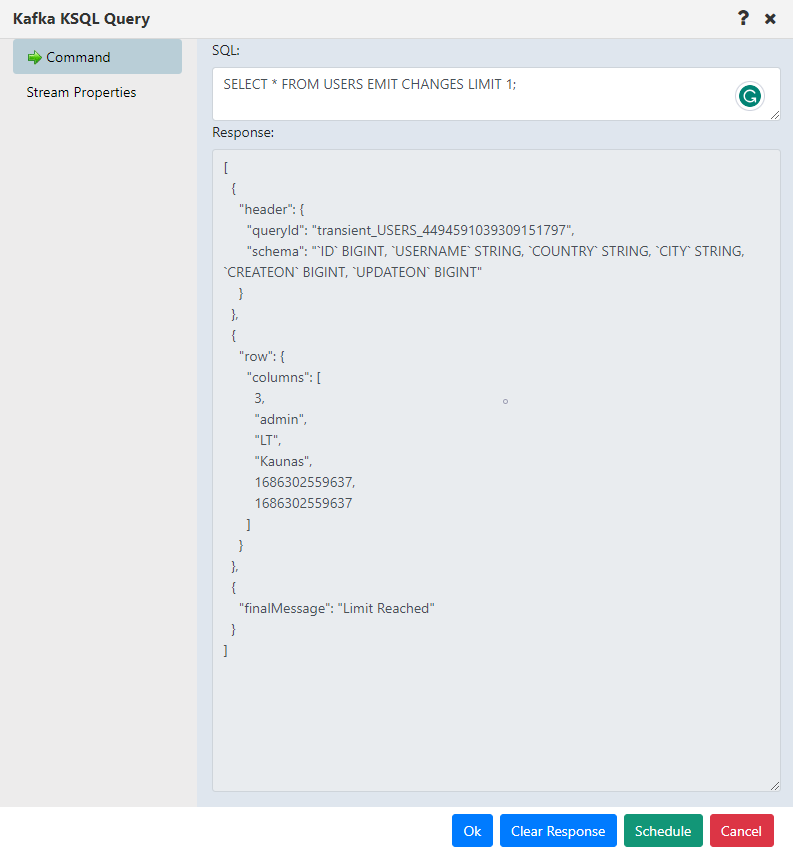Click the Response box resize handle

pos(775,786)
